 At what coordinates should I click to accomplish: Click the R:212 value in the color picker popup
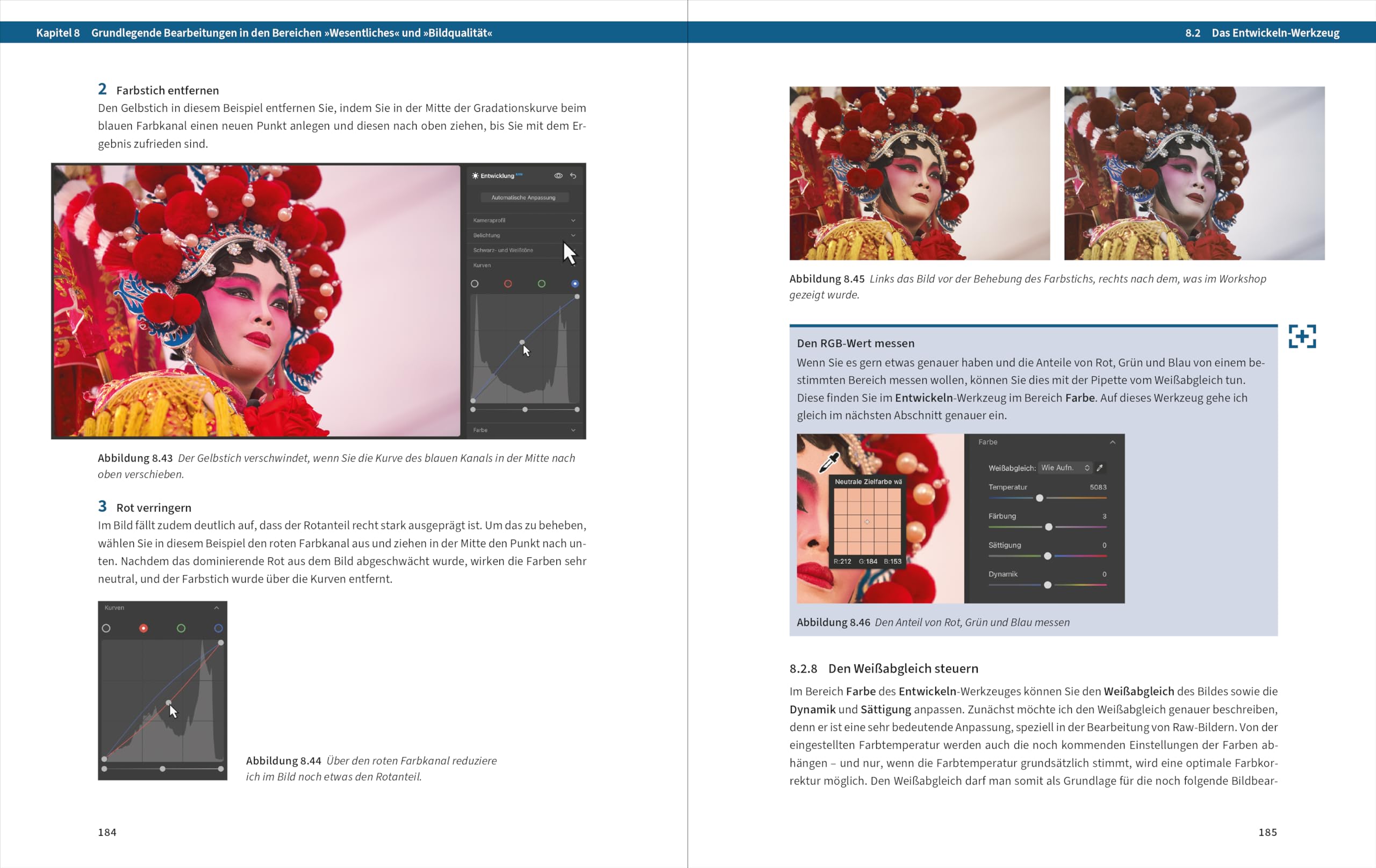point(842,561)
